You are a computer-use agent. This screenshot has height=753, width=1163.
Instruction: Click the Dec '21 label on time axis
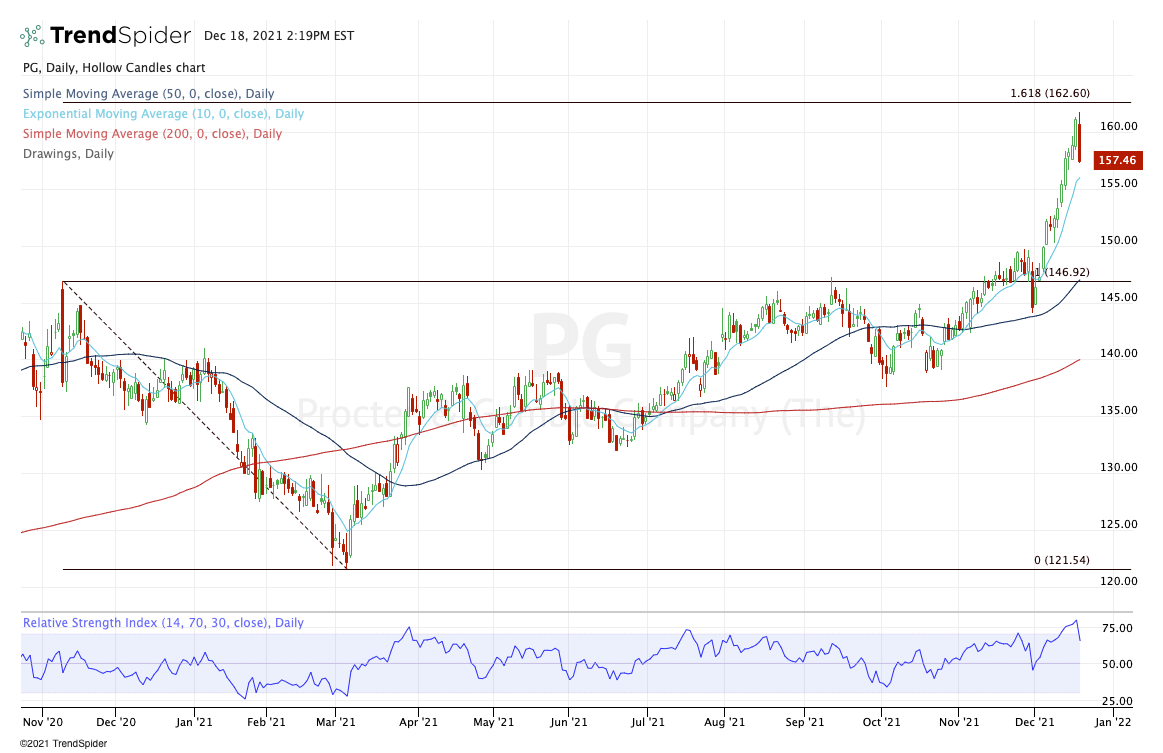click(1036, 720)
